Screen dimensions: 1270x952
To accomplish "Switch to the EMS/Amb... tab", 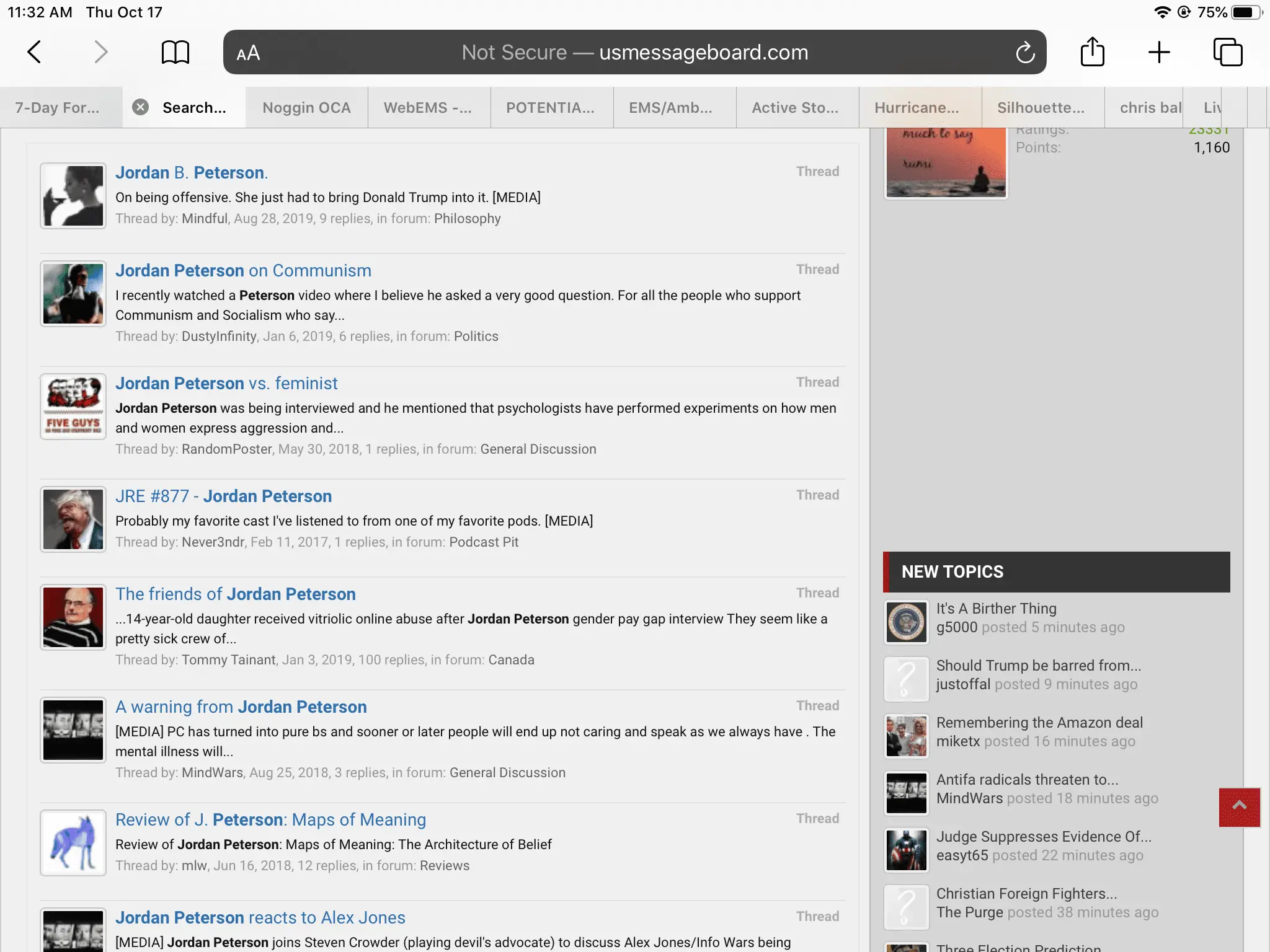I will (x=674, y=108).
